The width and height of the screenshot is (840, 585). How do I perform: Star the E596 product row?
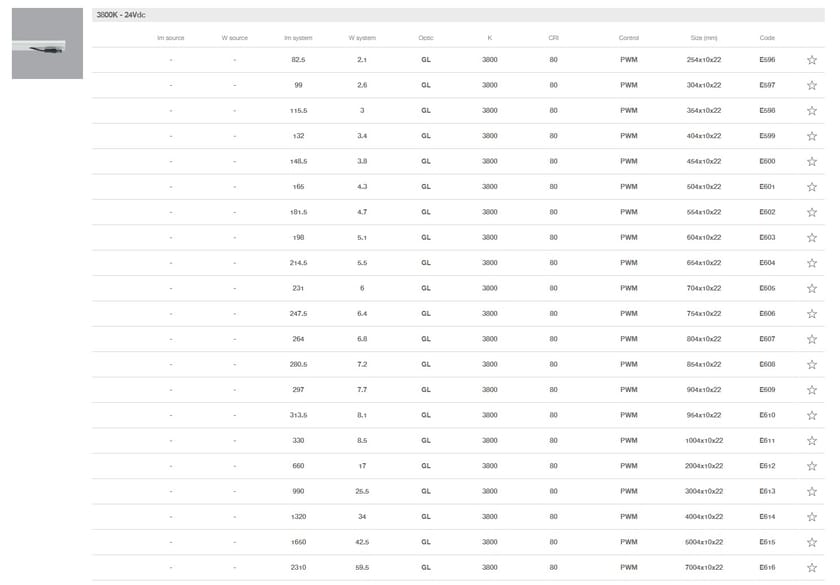point(811,60)
